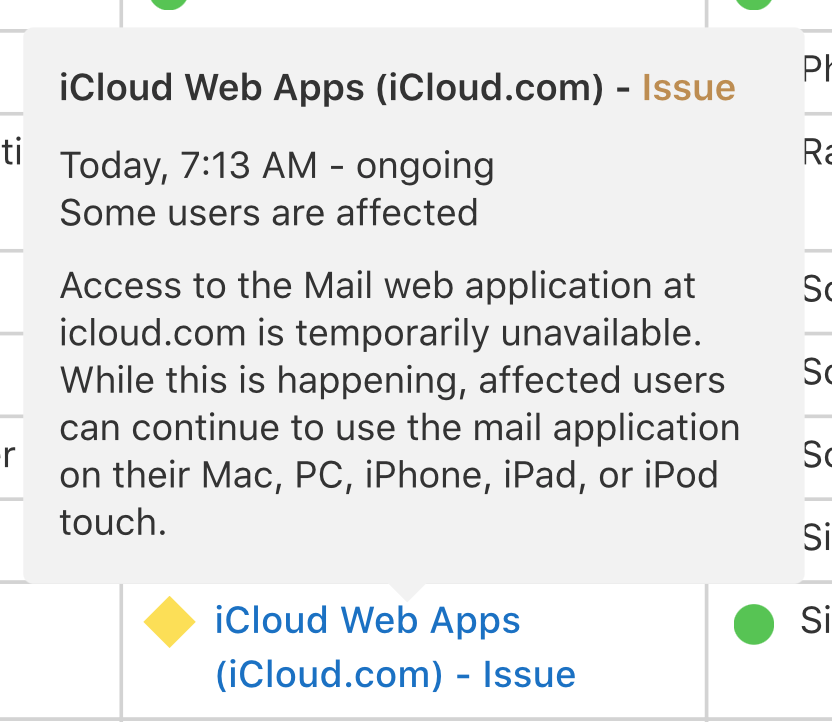Click the yellow diamond issue status icon

pyautogui.click(x=169, y=622)
